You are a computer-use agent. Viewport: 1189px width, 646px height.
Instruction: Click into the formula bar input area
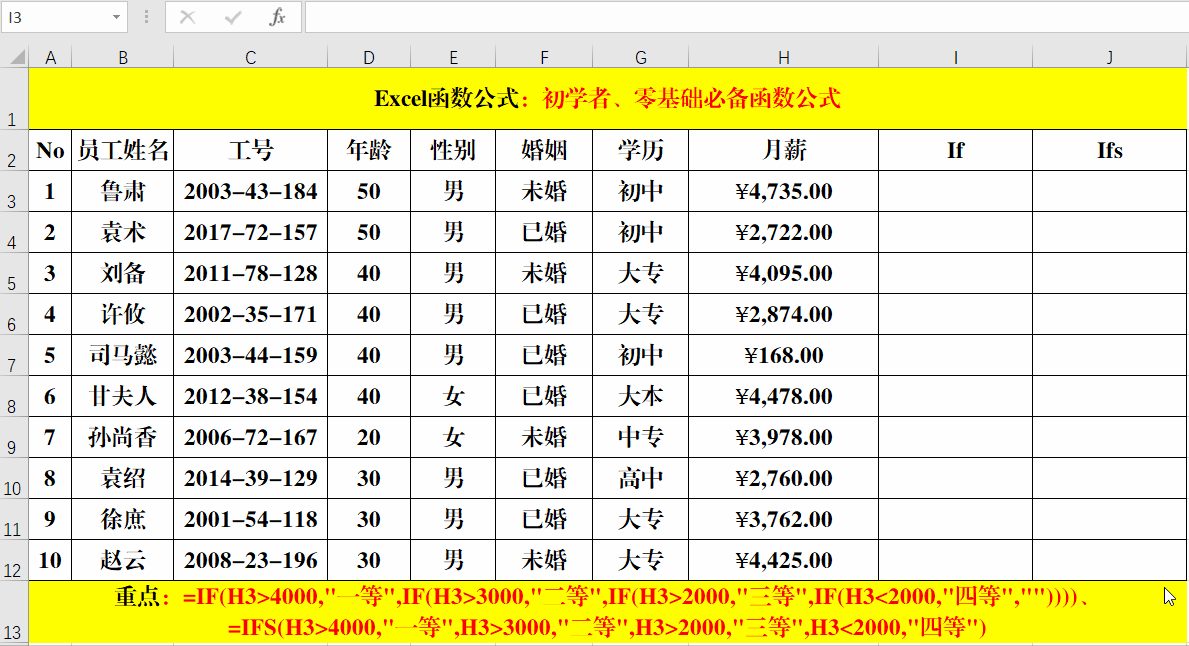tap(746, 17)
